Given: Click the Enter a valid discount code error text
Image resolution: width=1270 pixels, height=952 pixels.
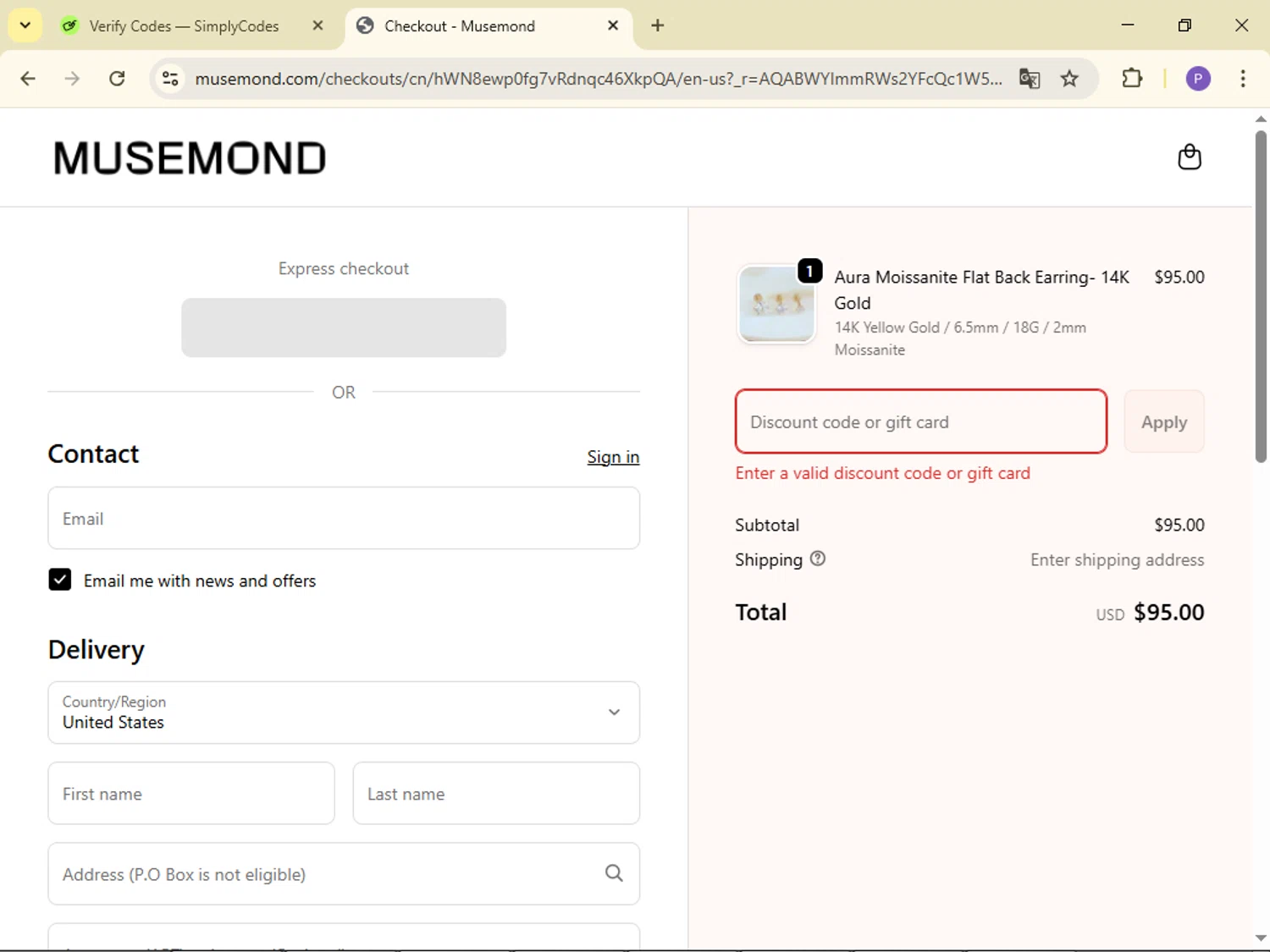Looking at the screenshot, I should [x=882, y=473].
